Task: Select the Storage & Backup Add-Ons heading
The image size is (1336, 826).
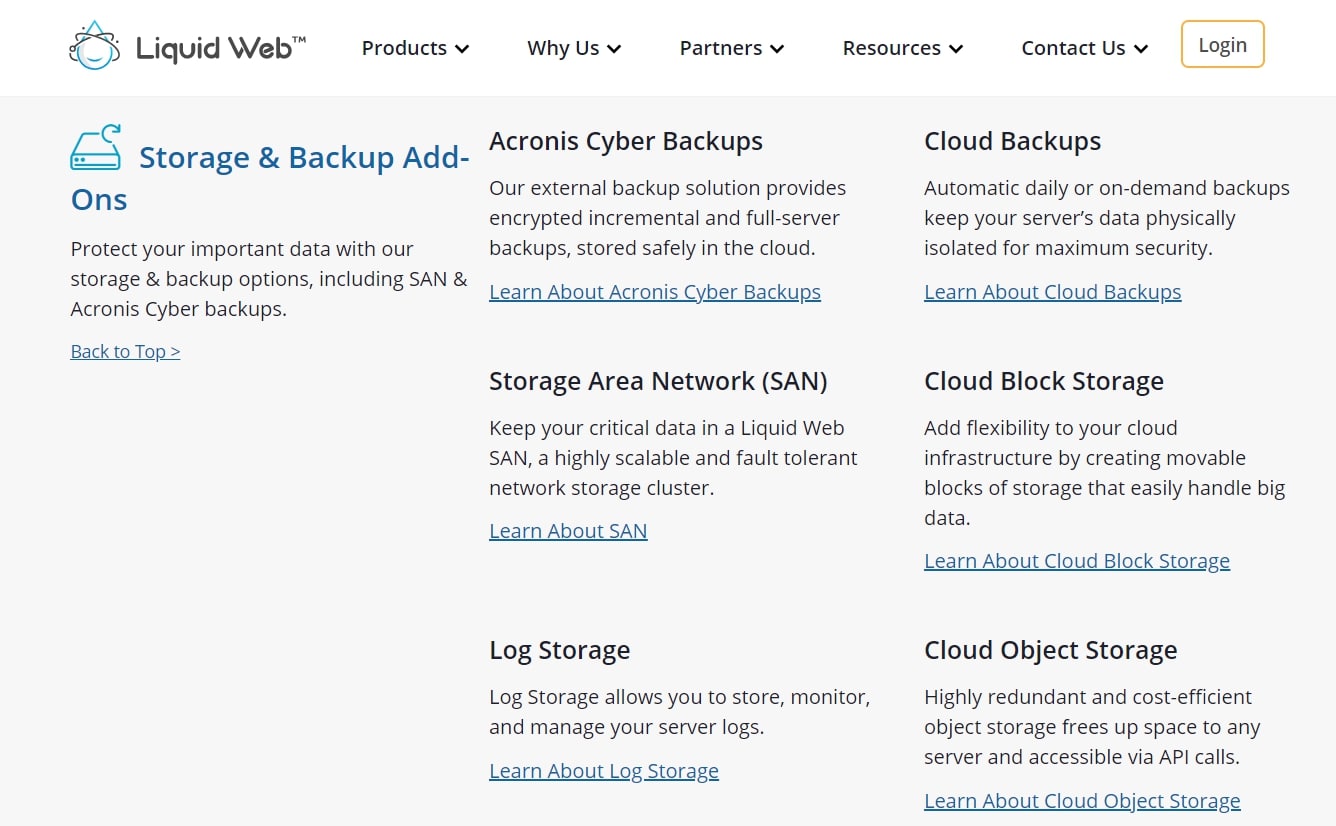Action: [270, 178]
